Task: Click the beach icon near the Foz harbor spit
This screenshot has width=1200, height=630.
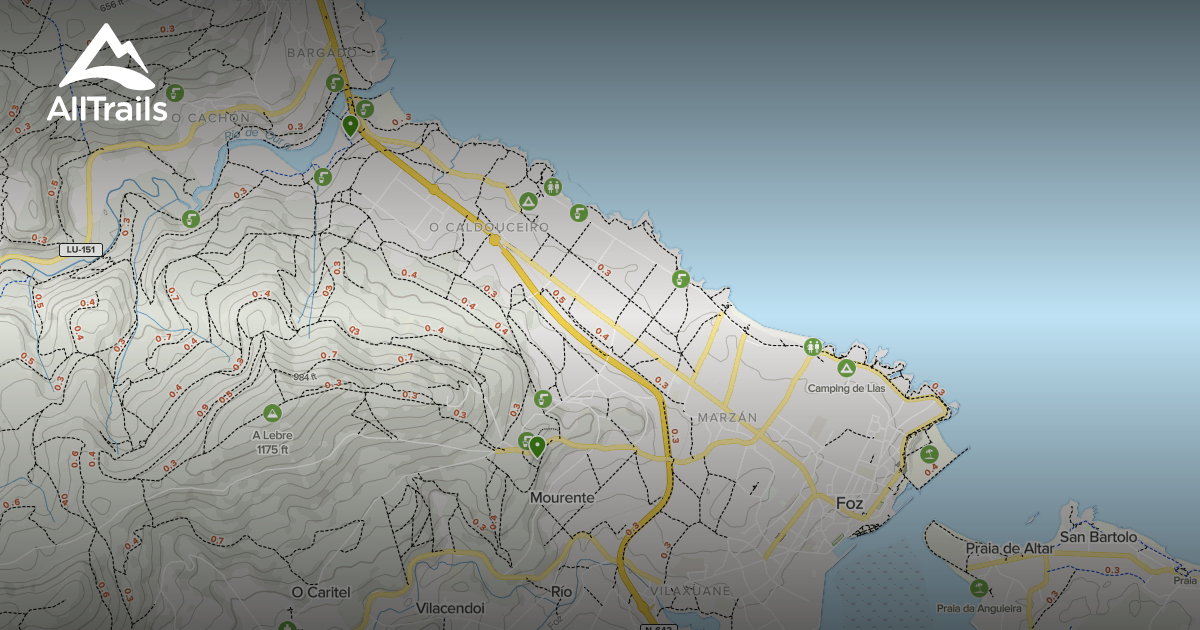Action: pos(929,454)
